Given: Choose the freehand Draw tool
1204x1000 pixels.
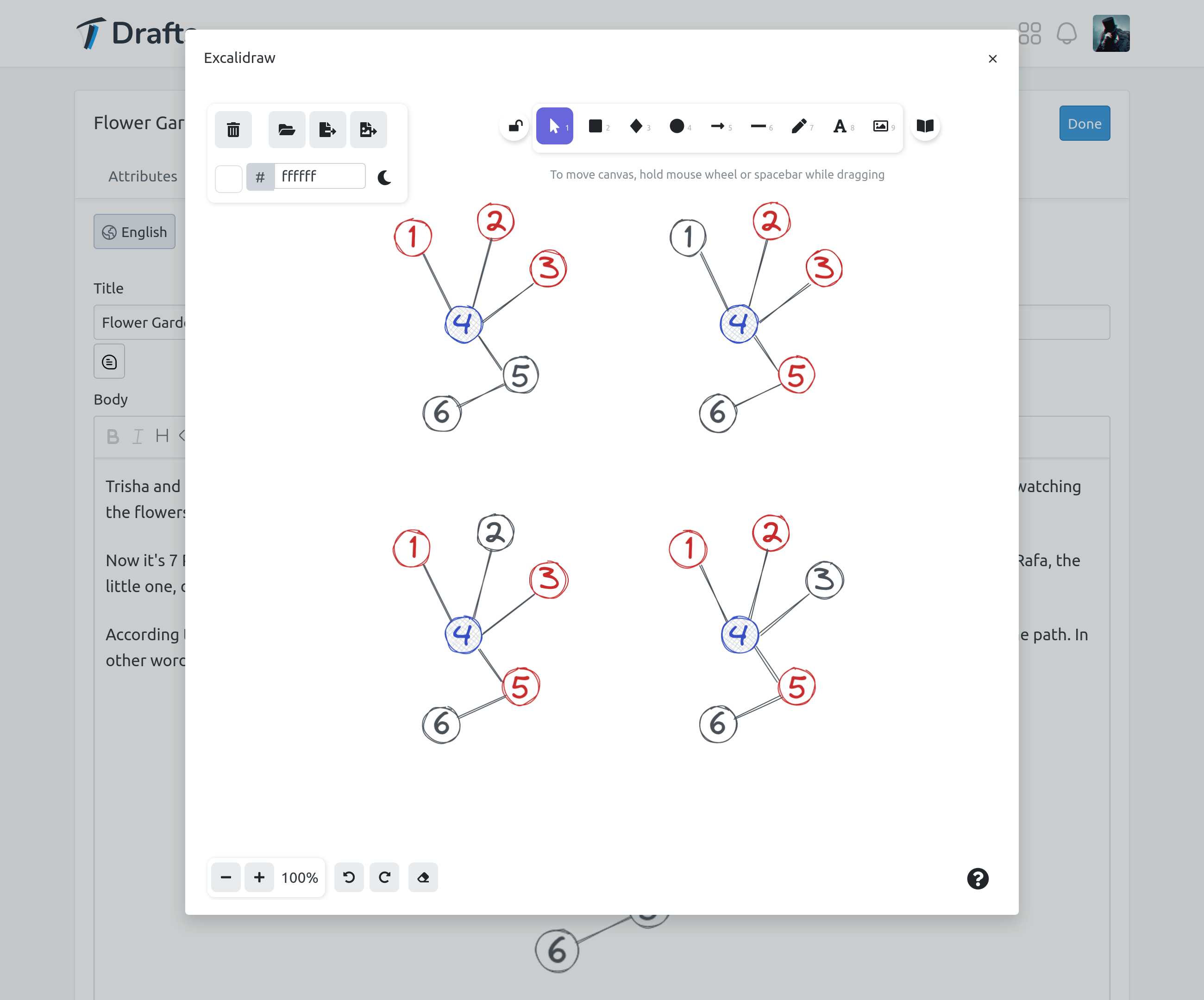Looking at the screenshot, I should (799, 126).
